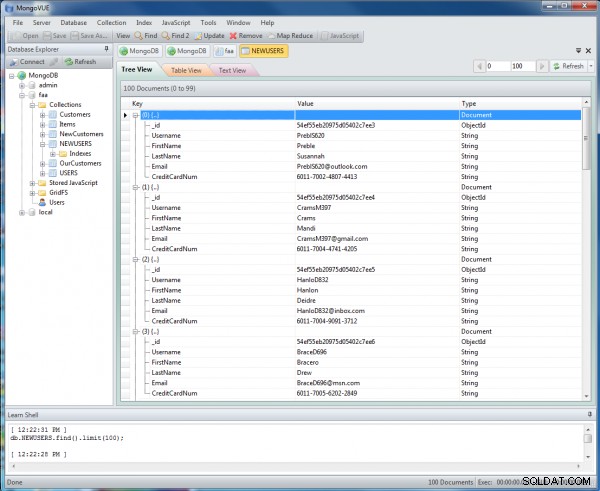Collapse document (3) in tree view
This screenshot has width=600, height=491.
click(135, 331)
